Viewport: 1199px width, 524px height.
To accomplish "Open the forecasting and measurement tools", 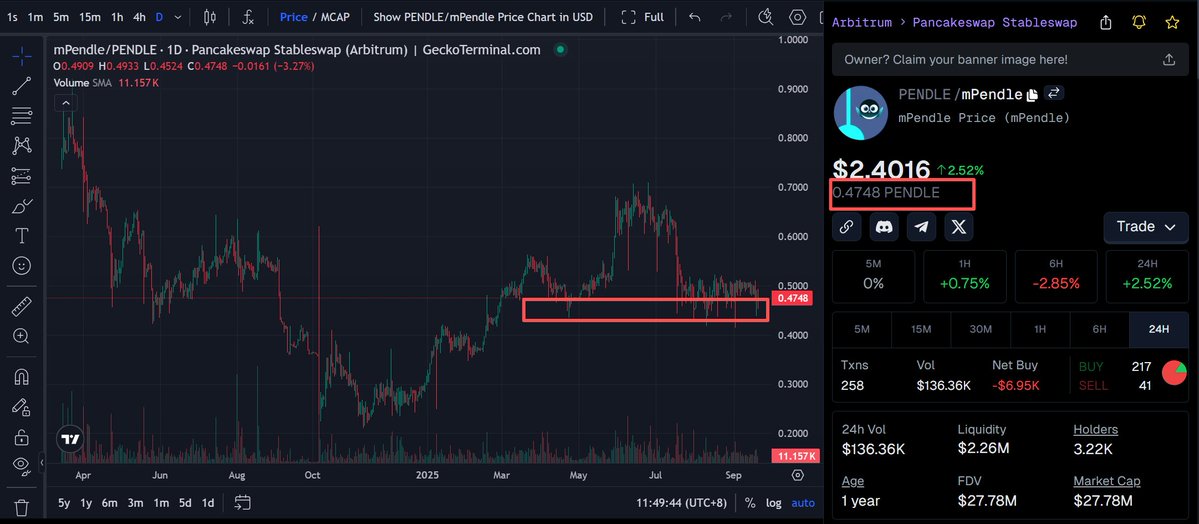I will point(21,176).
